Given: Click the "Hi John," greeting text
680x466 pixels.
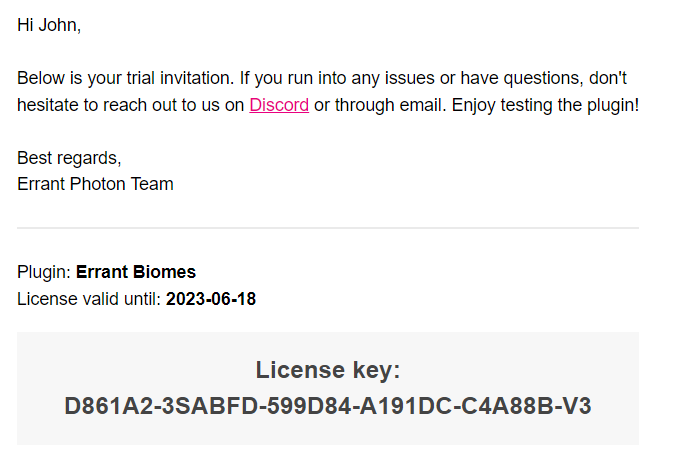Looking at the screenshot, I should tap(49, 26).
